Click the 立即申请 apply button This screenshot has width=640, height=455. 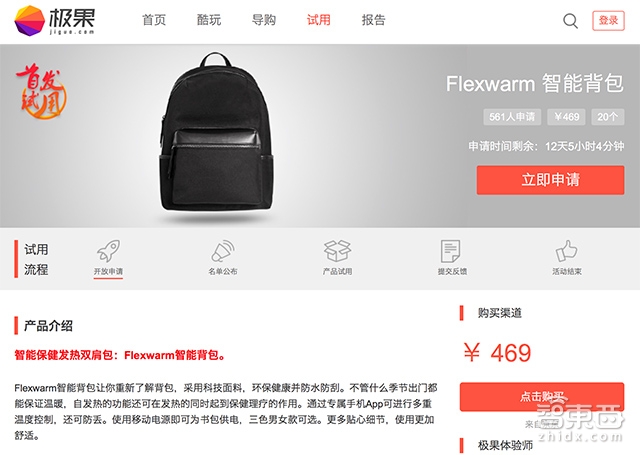(550, 180)
